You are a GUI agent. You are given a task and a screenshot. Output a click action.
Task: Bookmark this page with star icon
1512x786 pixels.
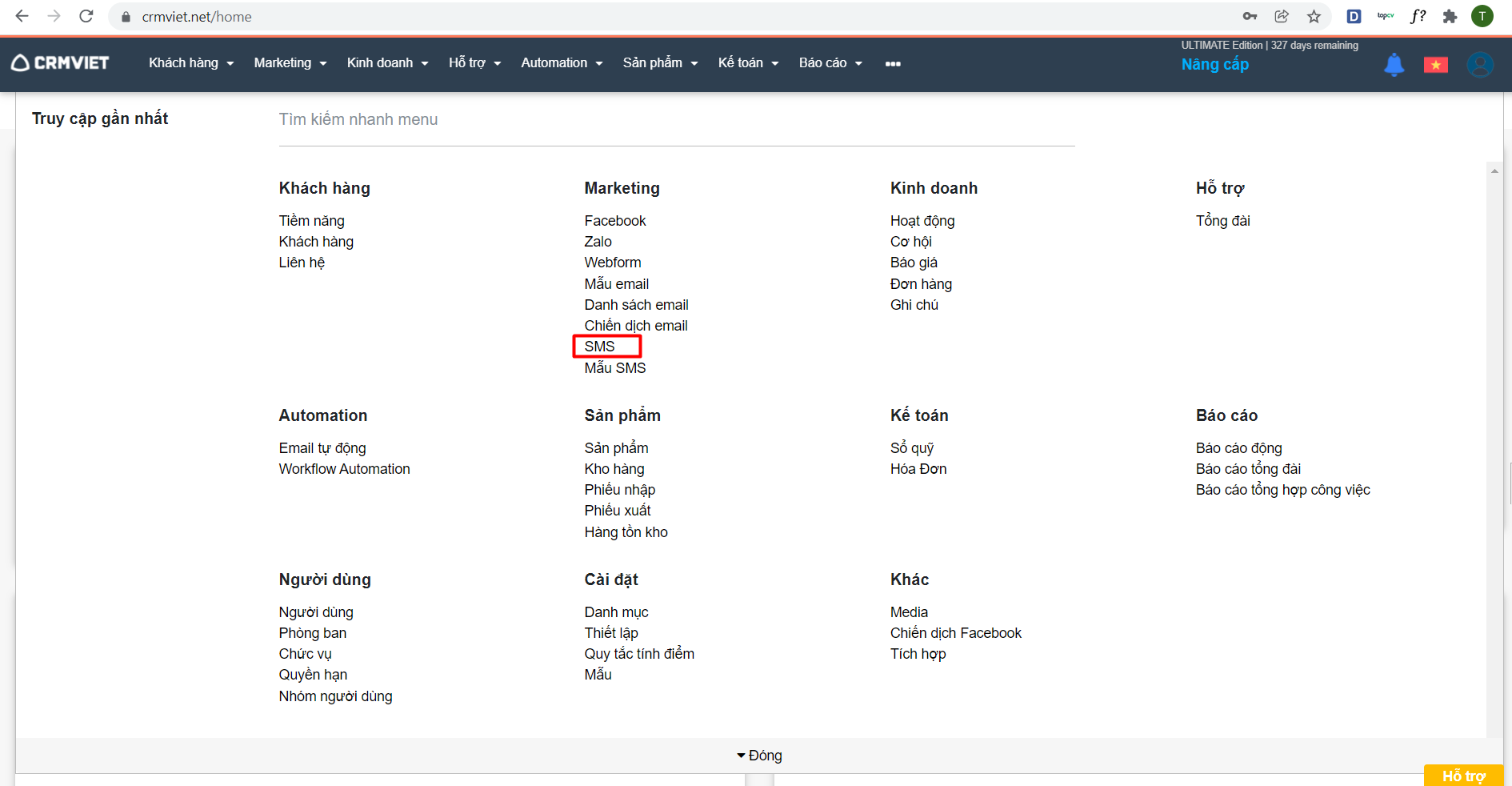1314,17
